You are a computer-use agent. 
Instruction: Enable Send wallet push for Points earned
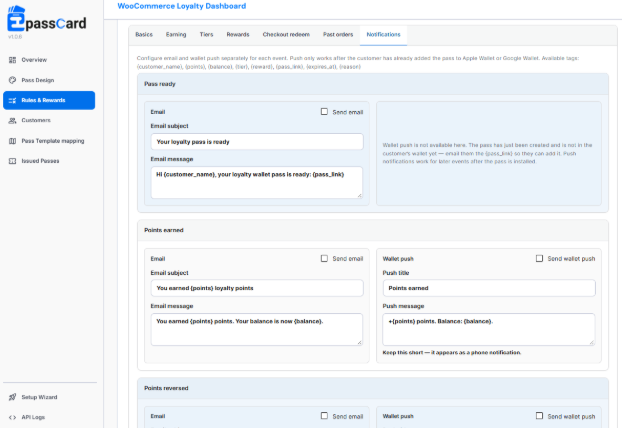pos(539,259)
